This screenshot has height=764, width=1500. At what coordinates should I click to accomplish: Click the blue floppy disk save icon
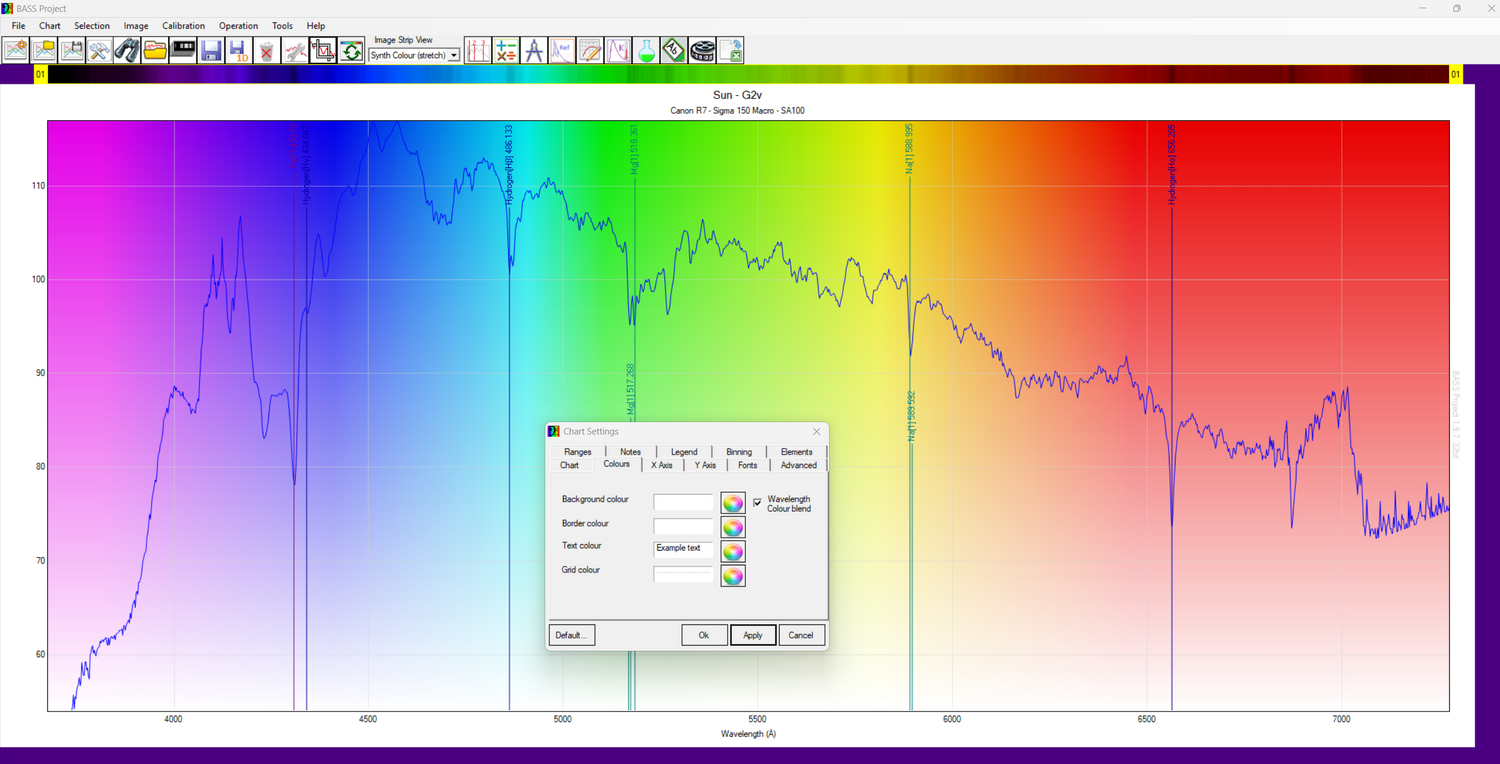point(210,50)
